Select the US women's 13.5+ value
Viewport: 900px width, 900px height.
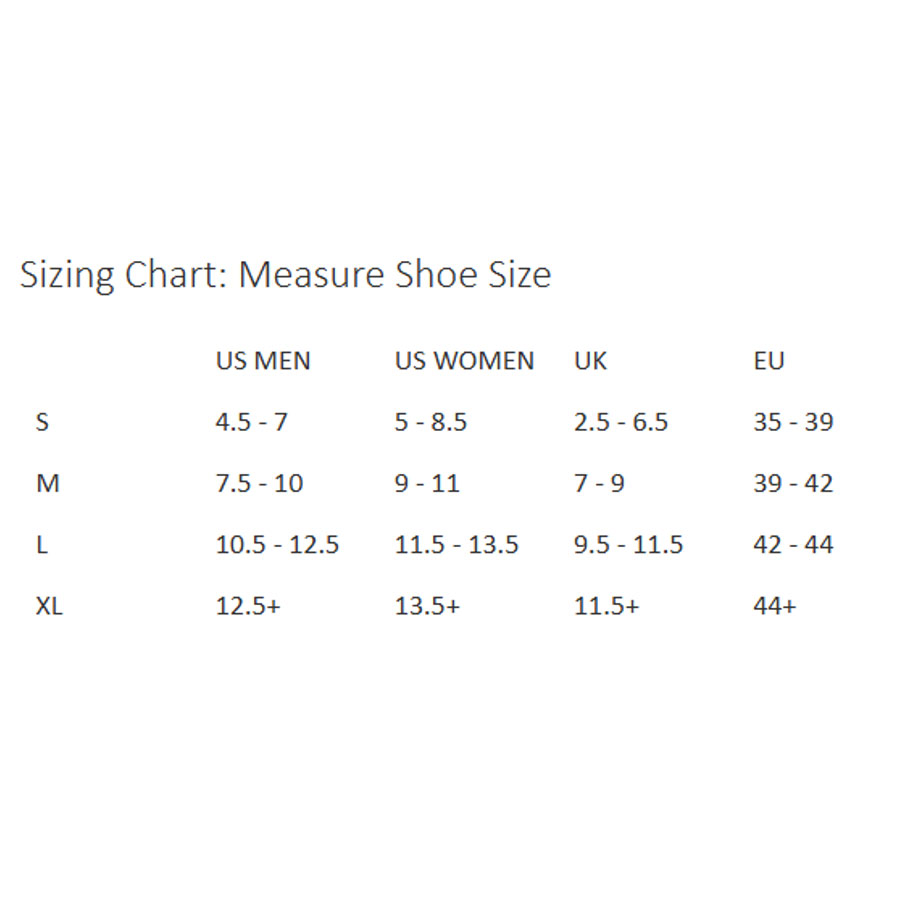427,606
